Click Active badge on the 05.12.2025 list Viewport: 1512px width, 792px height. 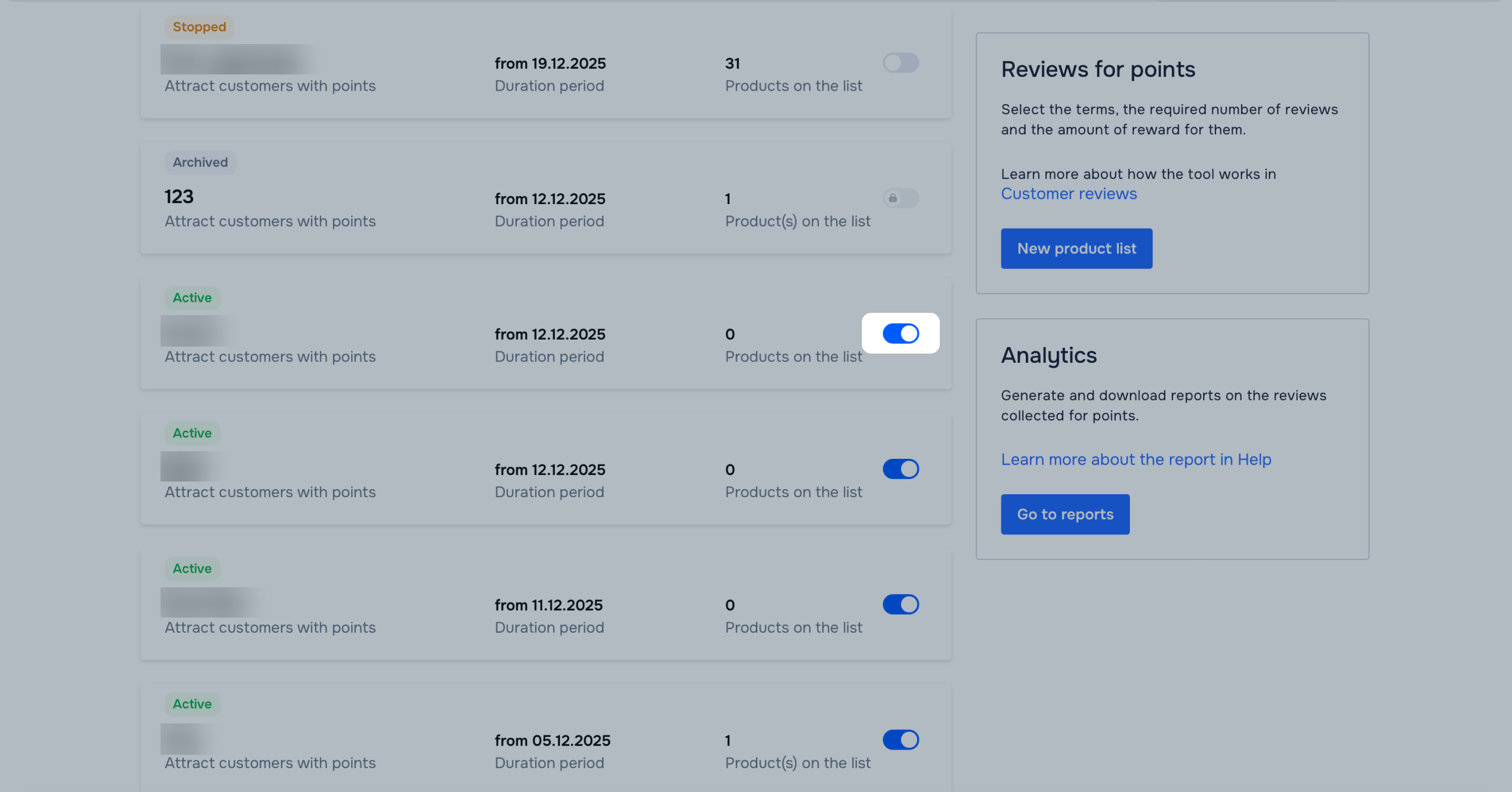pyautogui.click(x=192, y=704)
